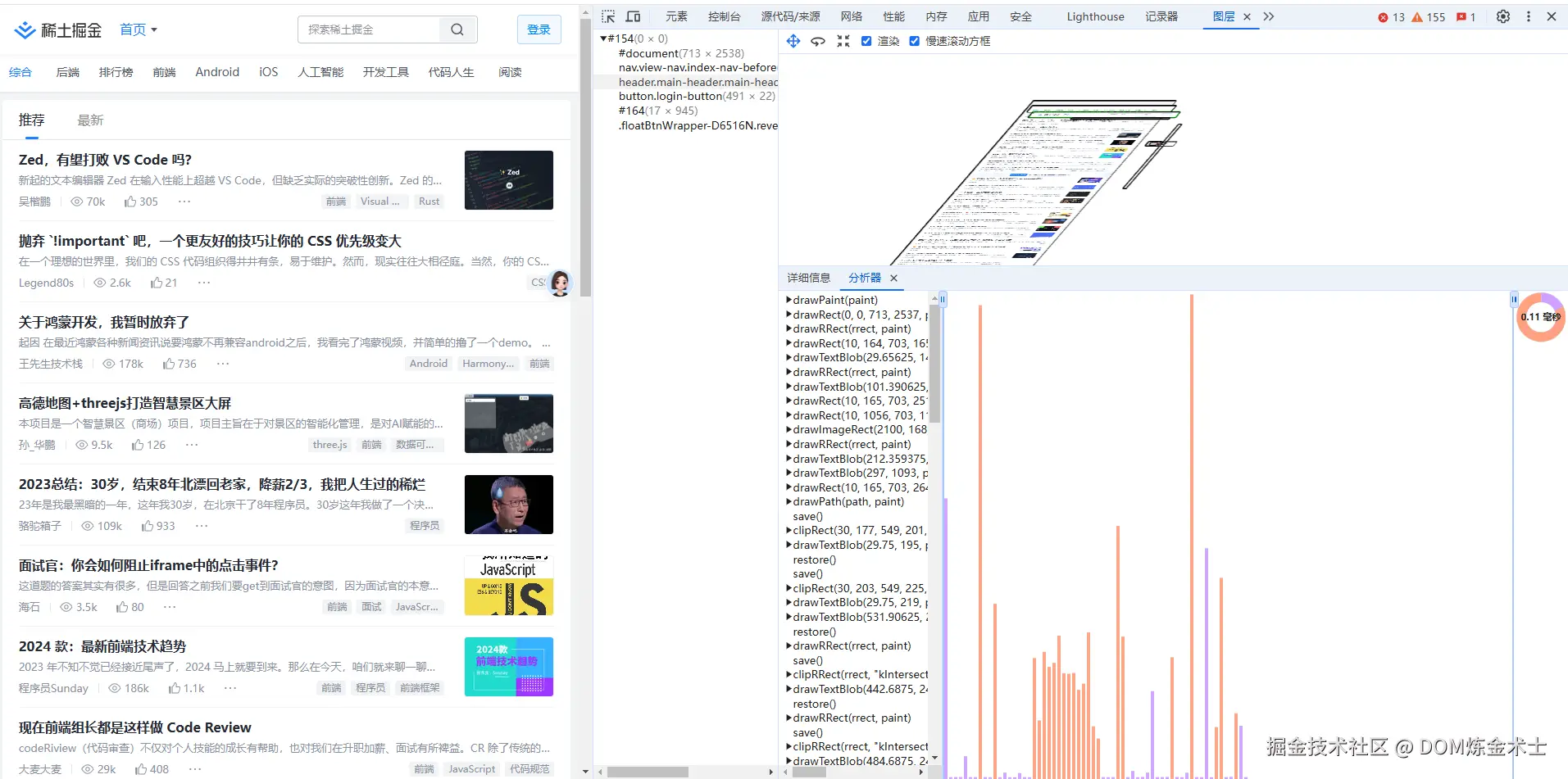Click the inspect element picker icon in DevTools
This screenshot has height=779, width=1568.
(x=608, y=16)
